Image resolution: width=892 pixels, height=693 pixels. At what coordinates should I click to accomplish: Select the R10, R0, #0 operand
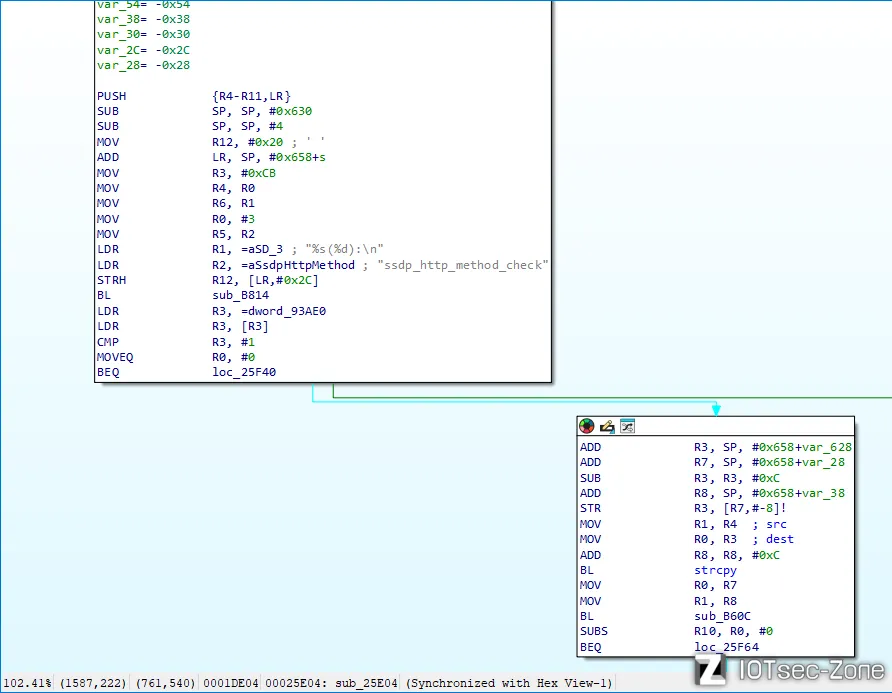pyautogui.click(x=733, y=631)
